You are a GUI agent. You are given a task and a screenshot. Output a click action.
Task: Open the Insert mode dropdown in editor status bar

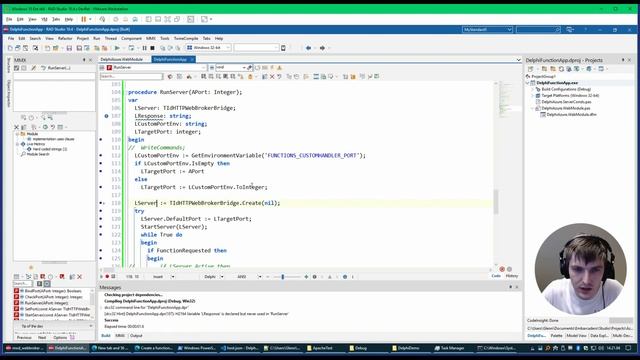coord(173,277)
